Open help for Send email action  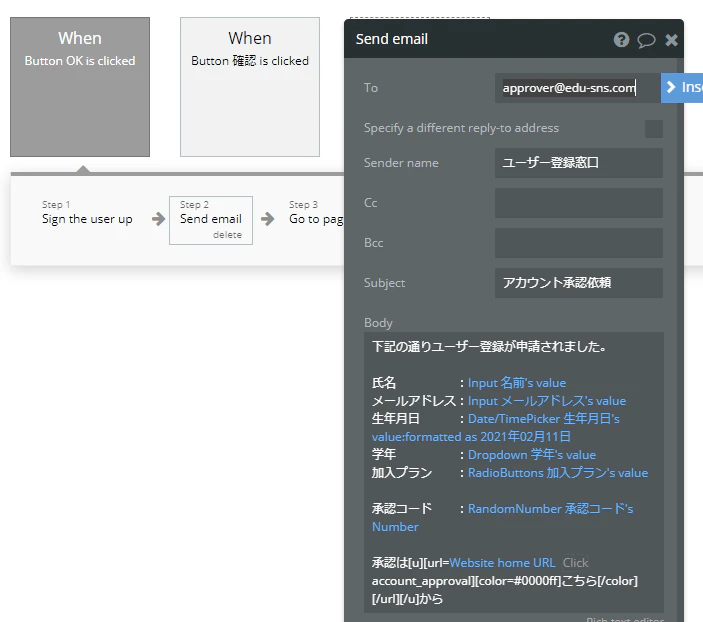[621, 40]
